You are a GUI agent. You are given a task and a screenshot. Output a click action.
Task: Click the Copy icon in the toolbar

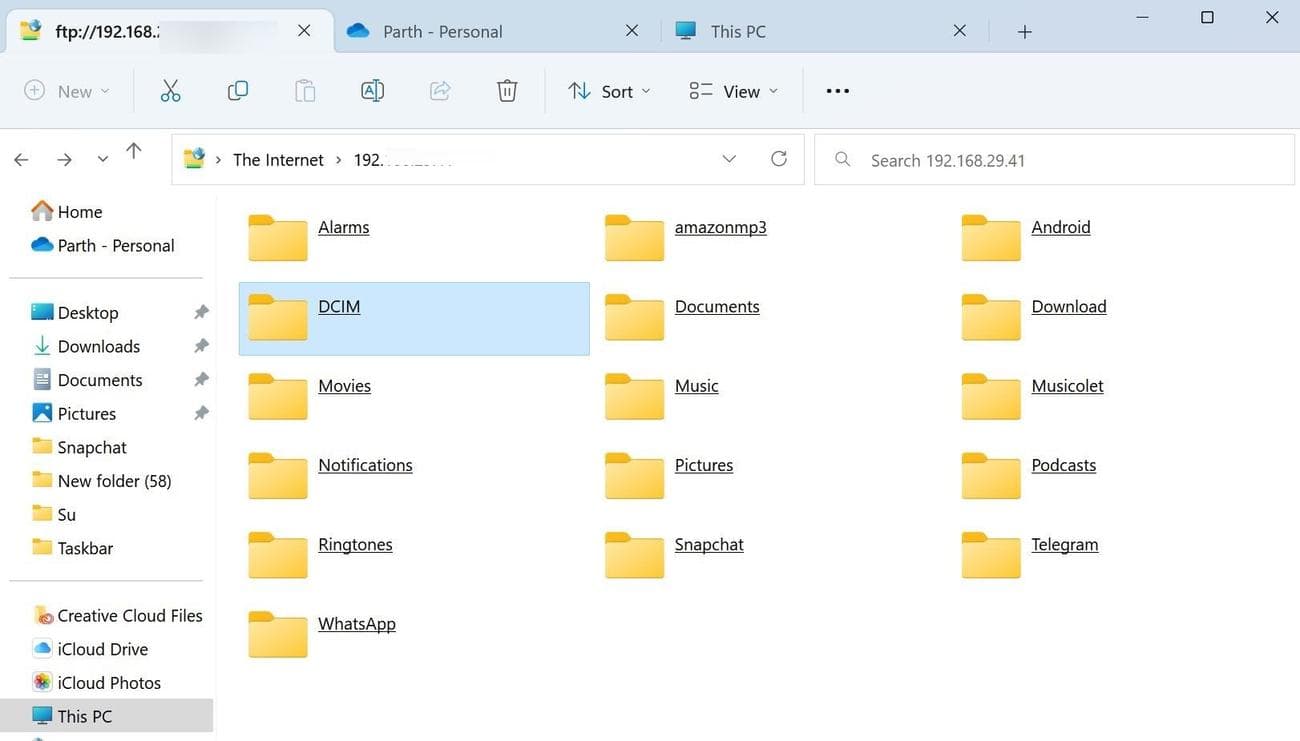[238, 90]
